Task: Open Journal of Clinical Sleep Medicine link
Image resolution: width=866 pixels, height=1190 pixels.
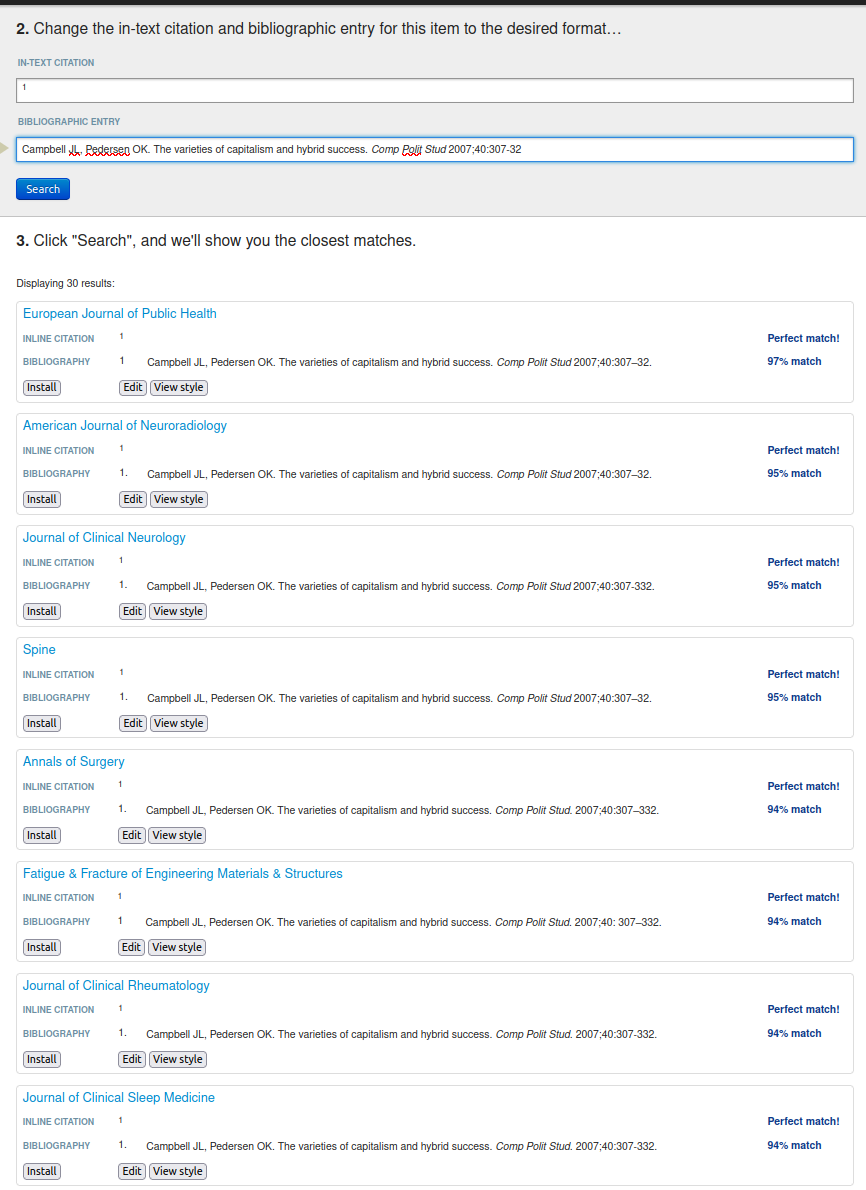Action: [118, 1097]
